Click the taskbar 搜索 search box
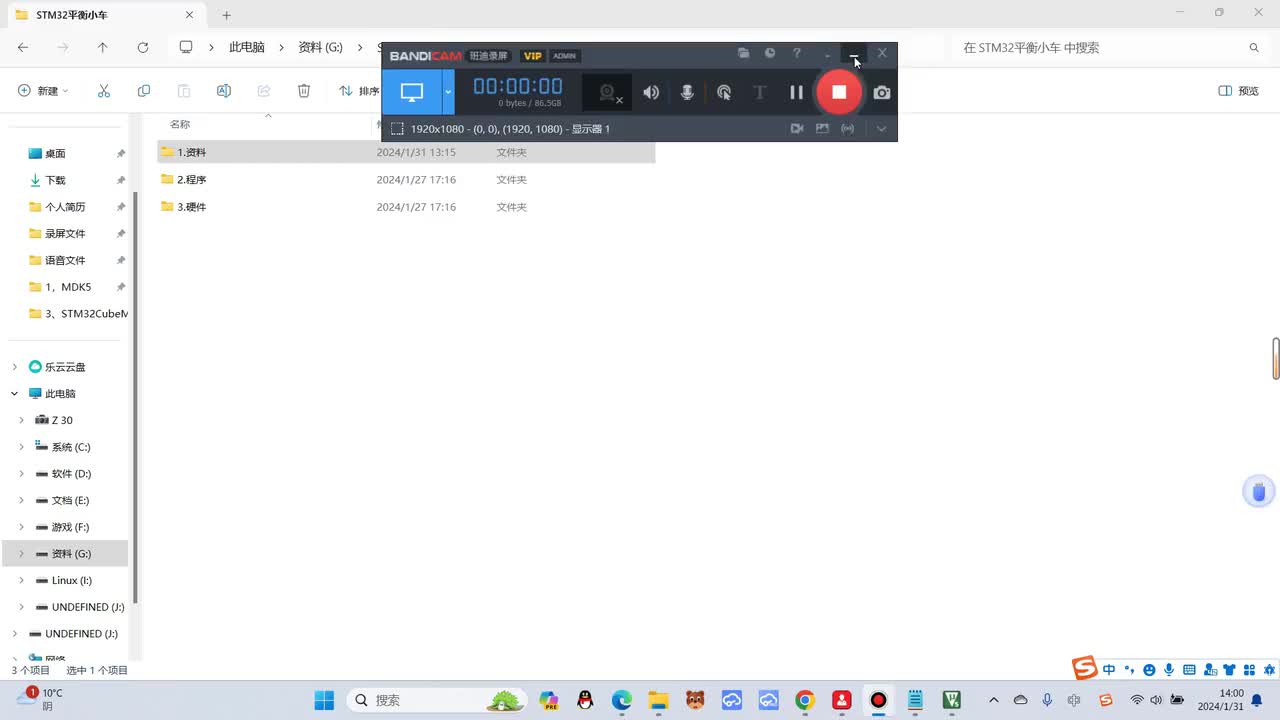Viewport: 1280px width, 720px height. pyautogui.click(x=437, y=700)
